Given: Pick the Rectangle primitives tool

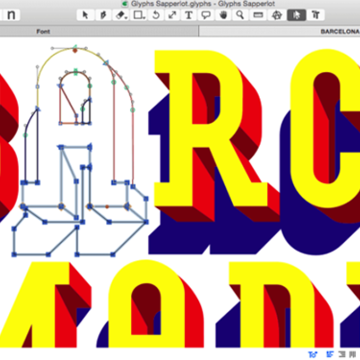Looking at the screenshot, I should pyautogui.click(x=138, y=15).
